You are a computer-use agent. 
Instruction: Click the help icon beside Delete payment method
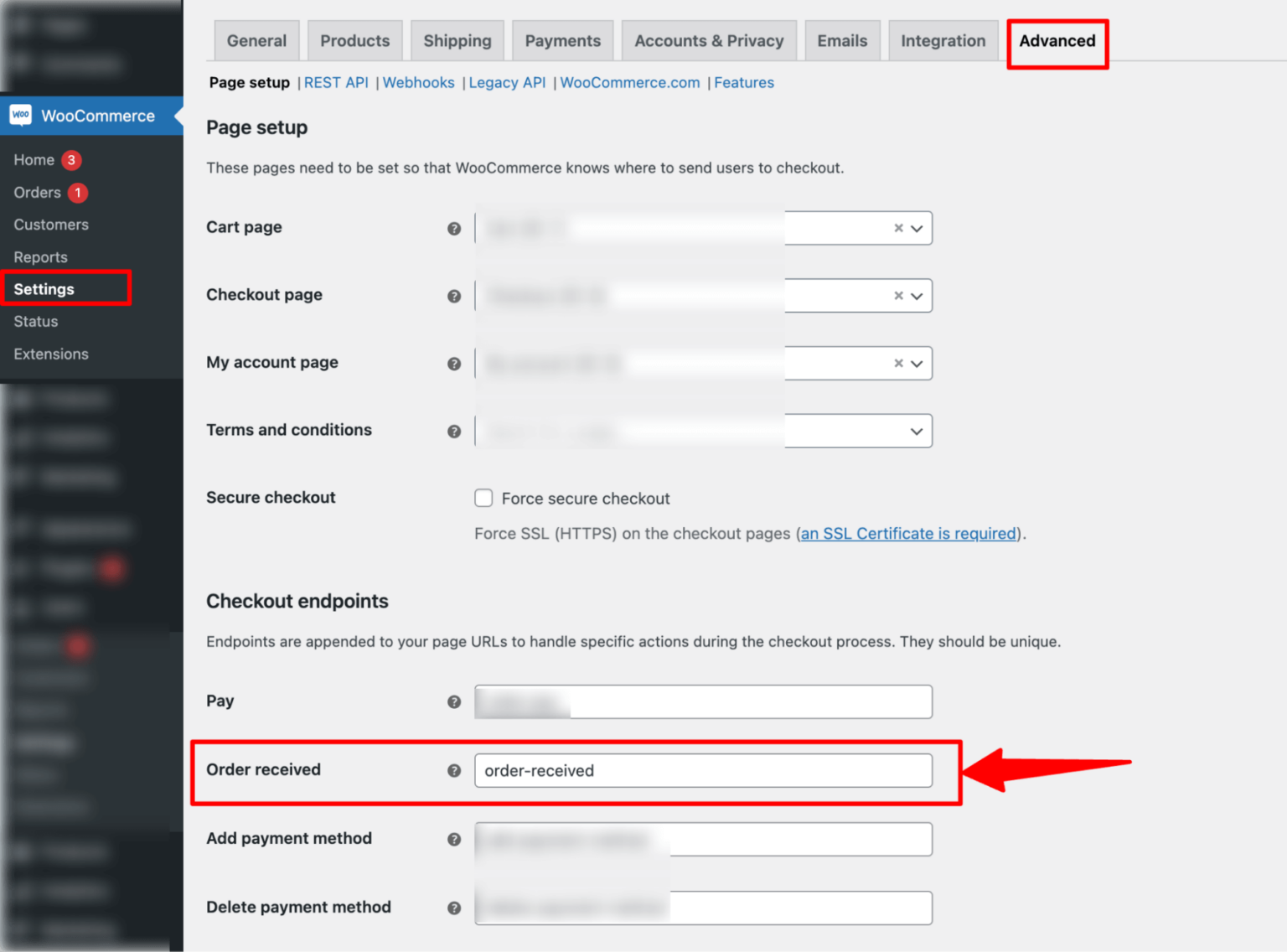coord(454,908)
